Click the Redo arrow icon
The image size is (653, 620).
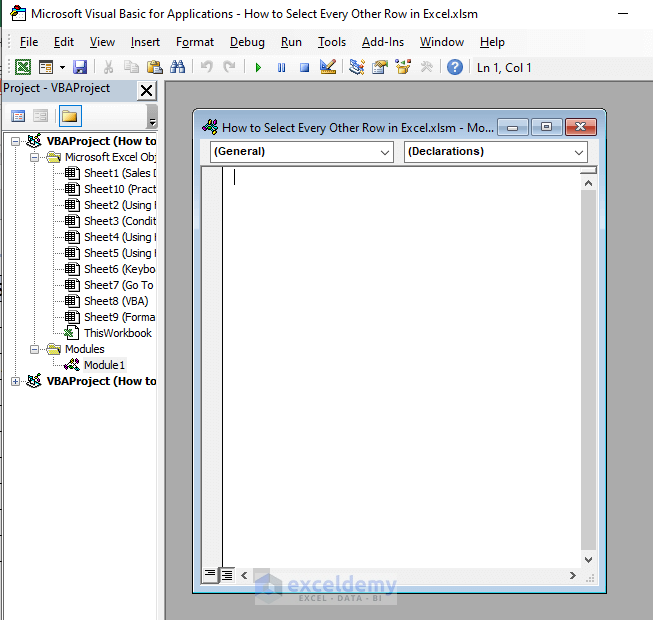point(229,67)
